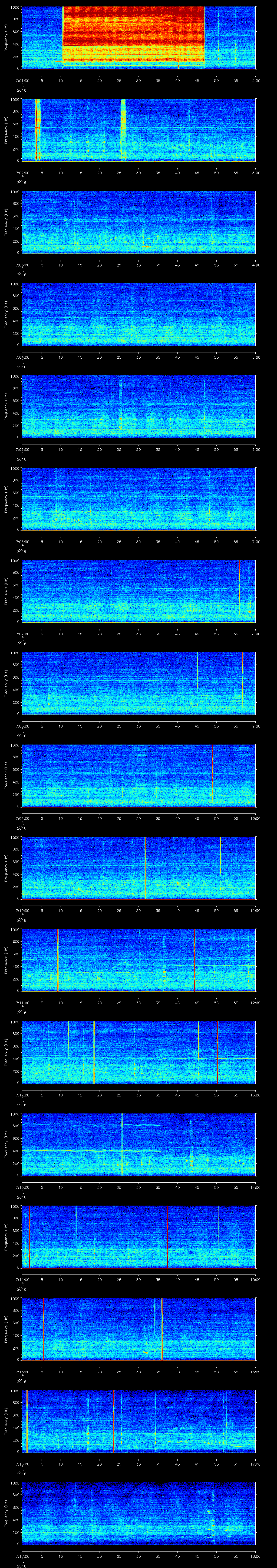This screenshot has width=277, height=1568.
Task: Click the 7:12:00 start time label
Action: tap(22, 1096)
